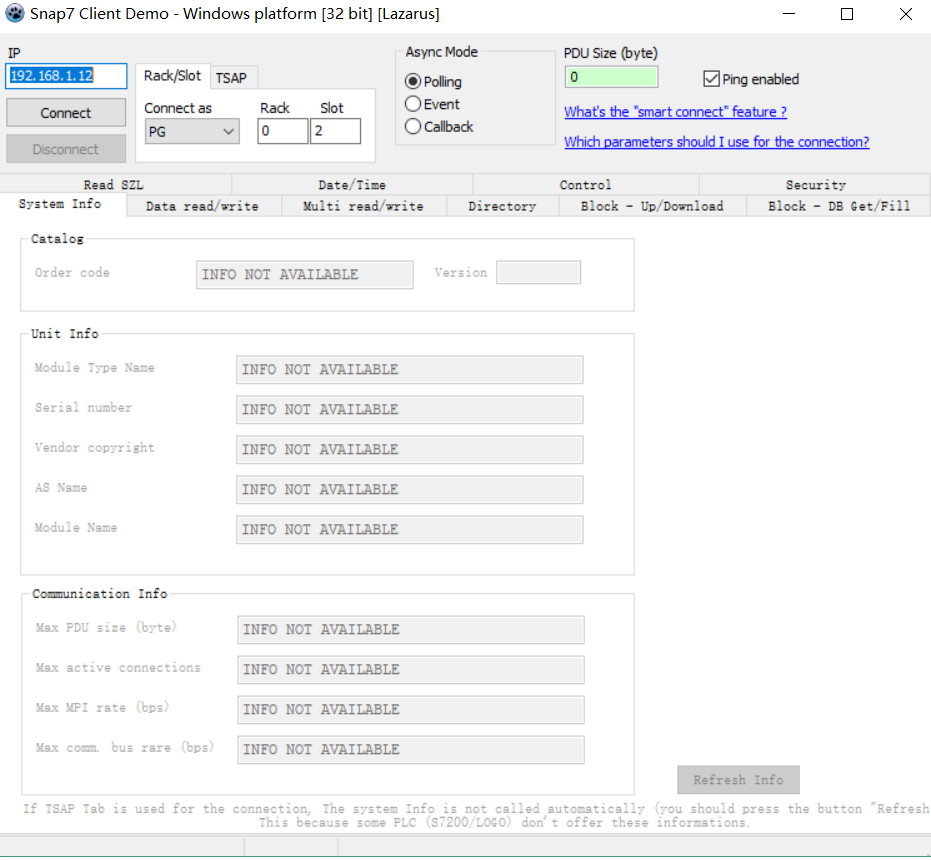Screen dimensions: 931x860
Task: Open the Date/Time tab
Action: tap(352, 185)
